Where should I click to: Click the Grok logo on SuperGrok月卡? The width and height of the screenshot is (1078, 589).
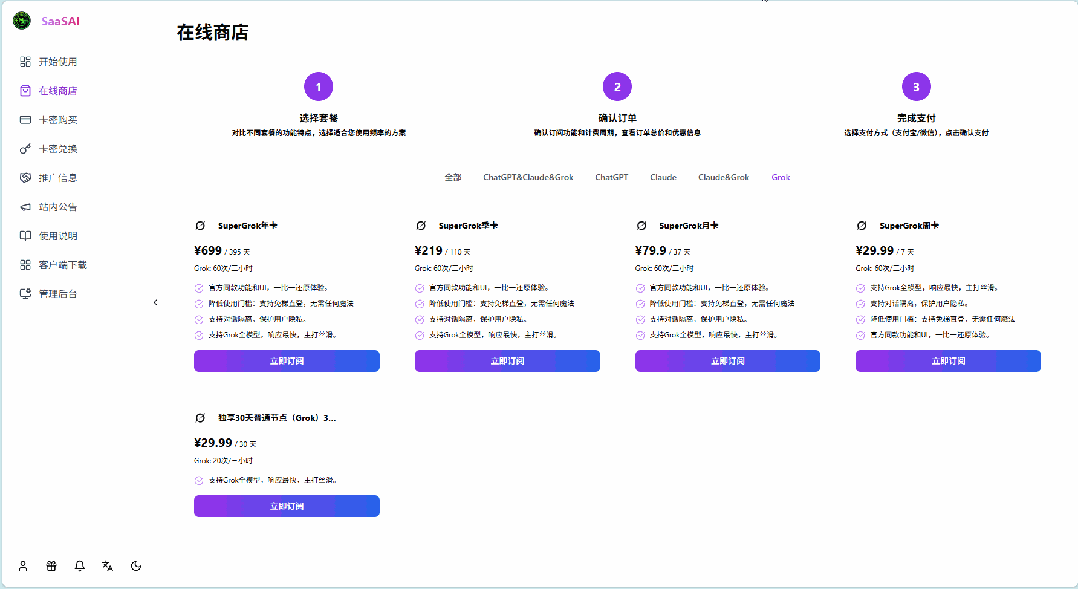pos(641,225)
